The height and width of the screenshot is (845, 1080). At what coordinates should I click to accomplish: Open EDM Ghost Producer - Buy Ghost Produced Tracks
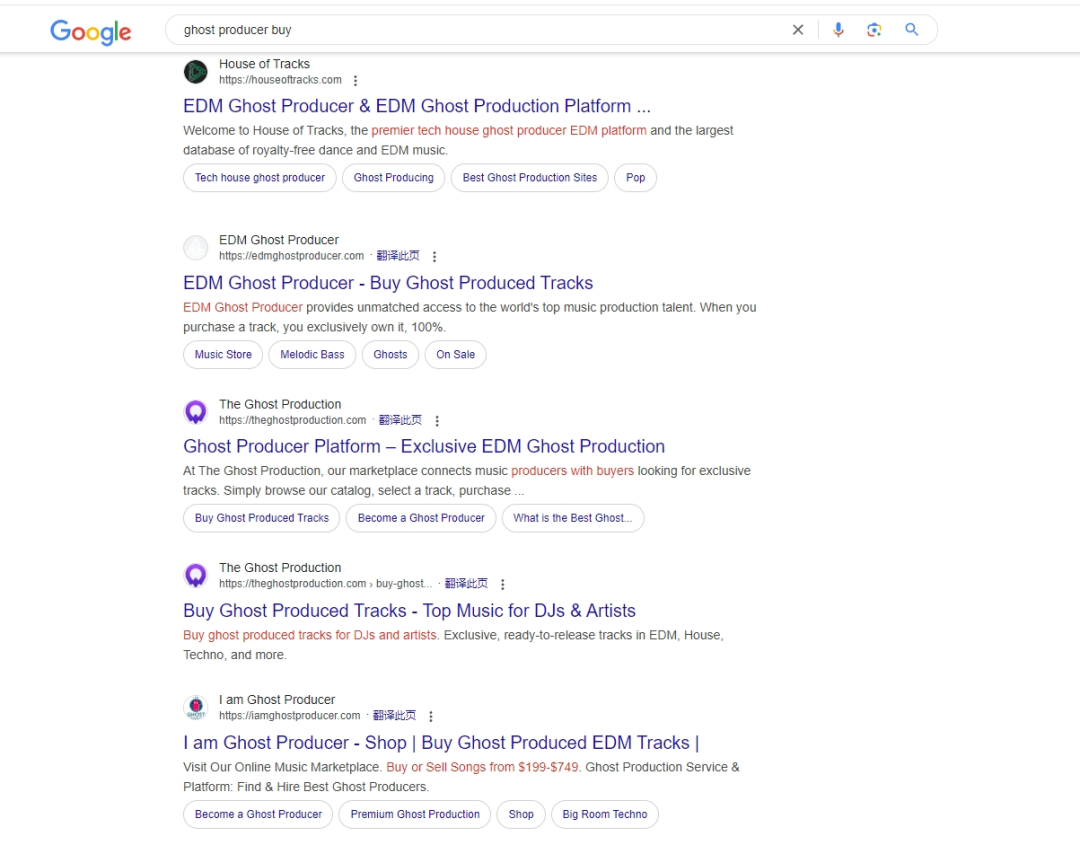(388, 283)
